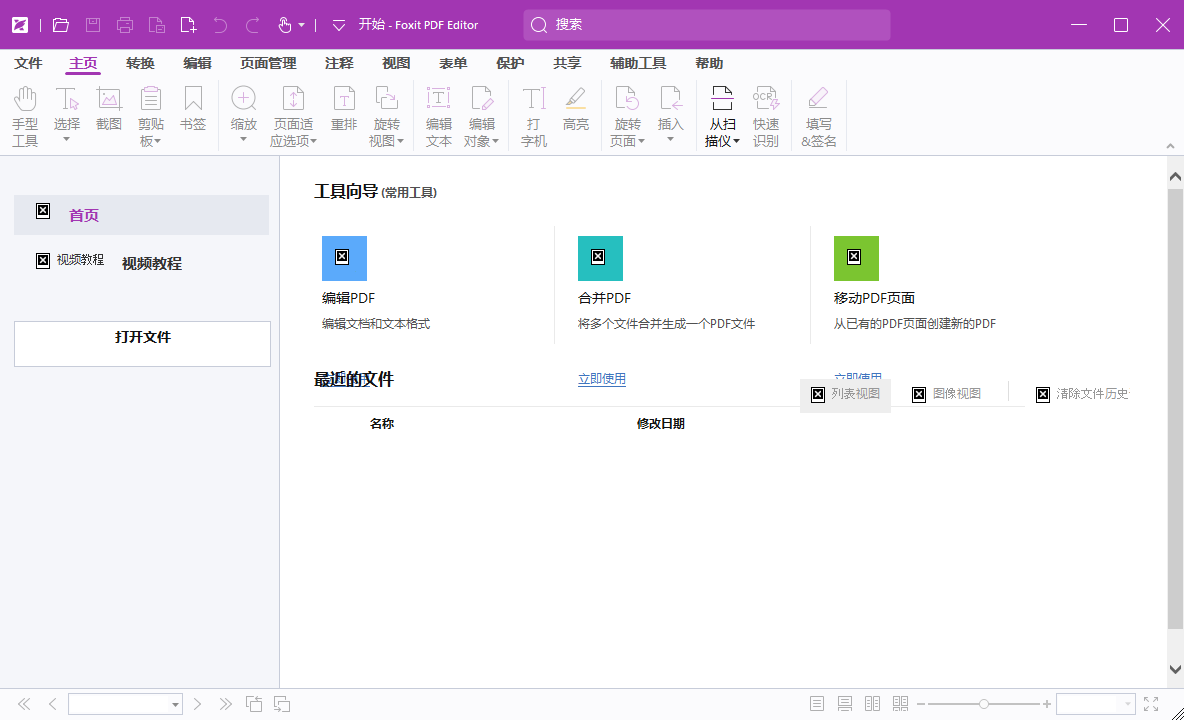Select the 手型工具 (Hand tool)
Image resolution: width=1184 pixels, height=720 pixels.
tap(24, 115)
